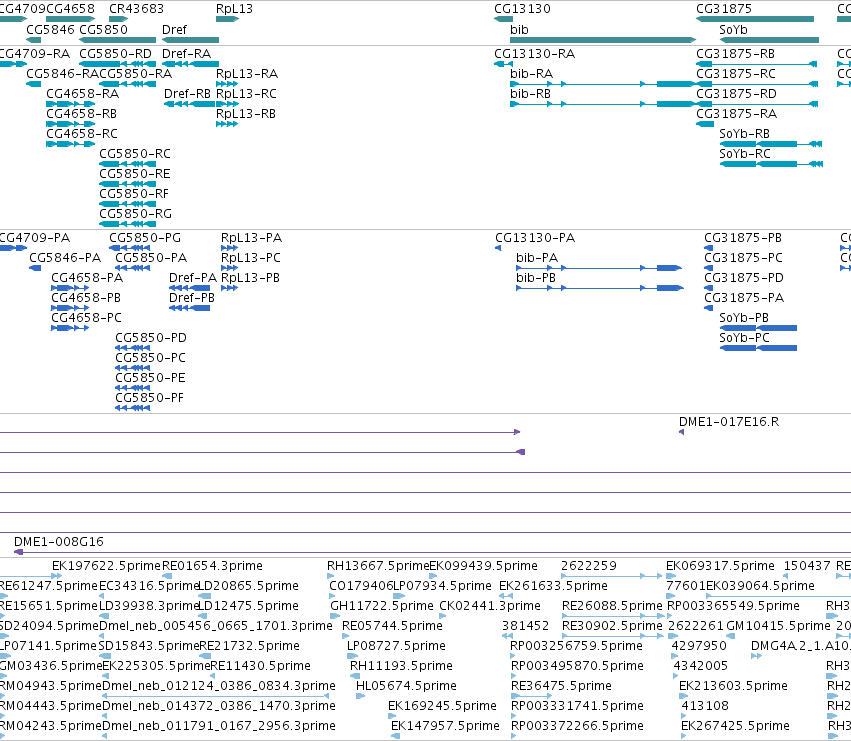Viewport: 851px width, 741px height.
Task: Select EST EK169245.5prime
Action: click(442, 706)
